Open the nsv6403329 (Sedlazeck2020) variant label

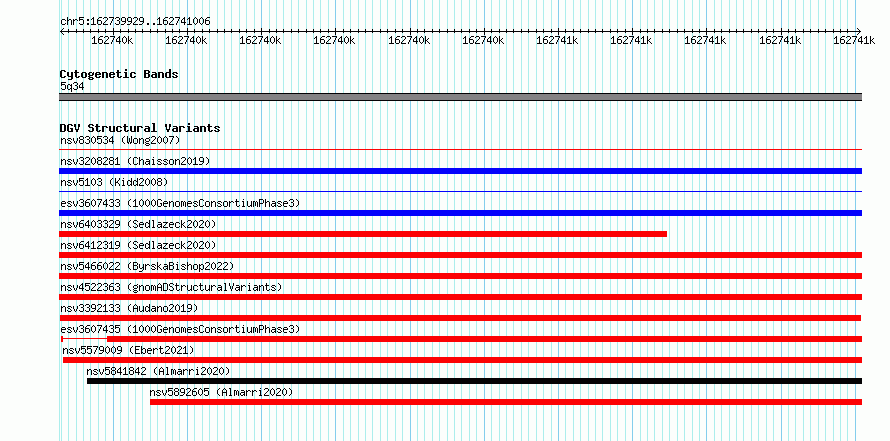[138, 224]
